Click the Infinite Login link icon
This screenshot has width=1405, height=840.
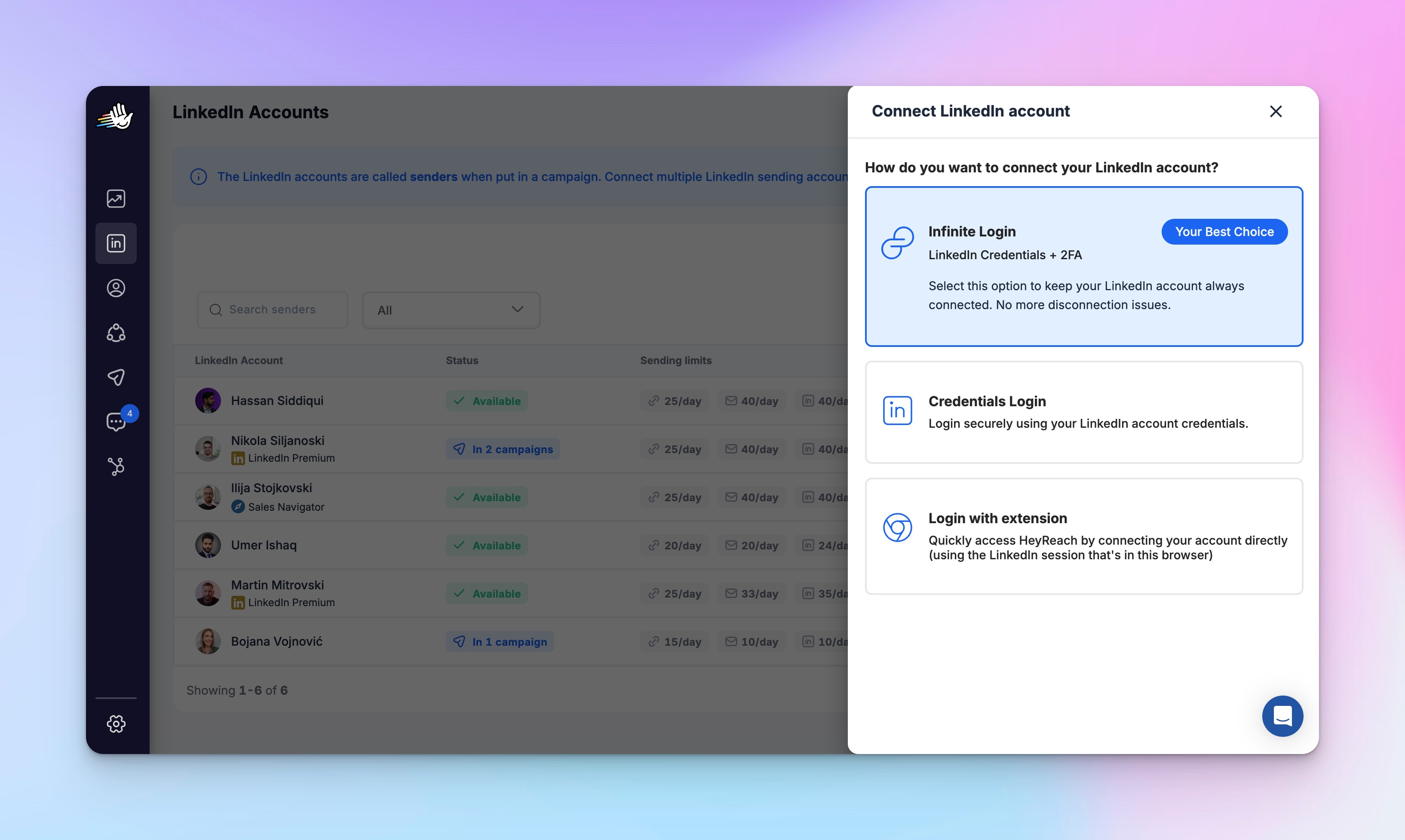point(897,243)
